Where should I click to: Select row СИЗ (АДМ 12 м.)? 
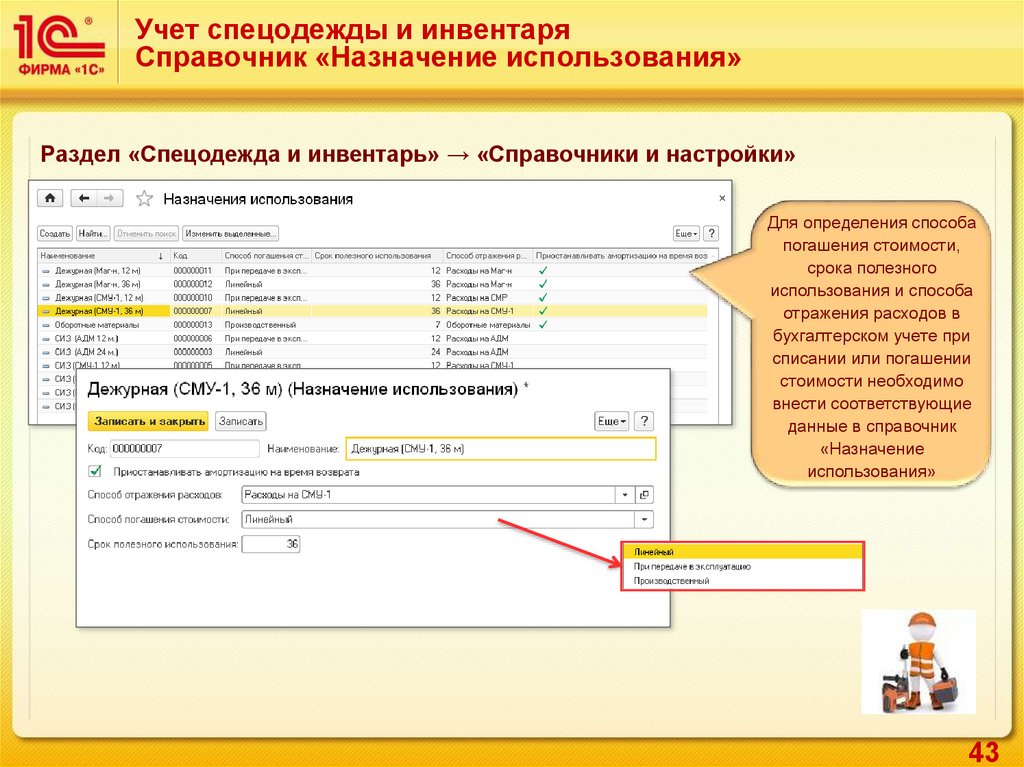[372, 338]
